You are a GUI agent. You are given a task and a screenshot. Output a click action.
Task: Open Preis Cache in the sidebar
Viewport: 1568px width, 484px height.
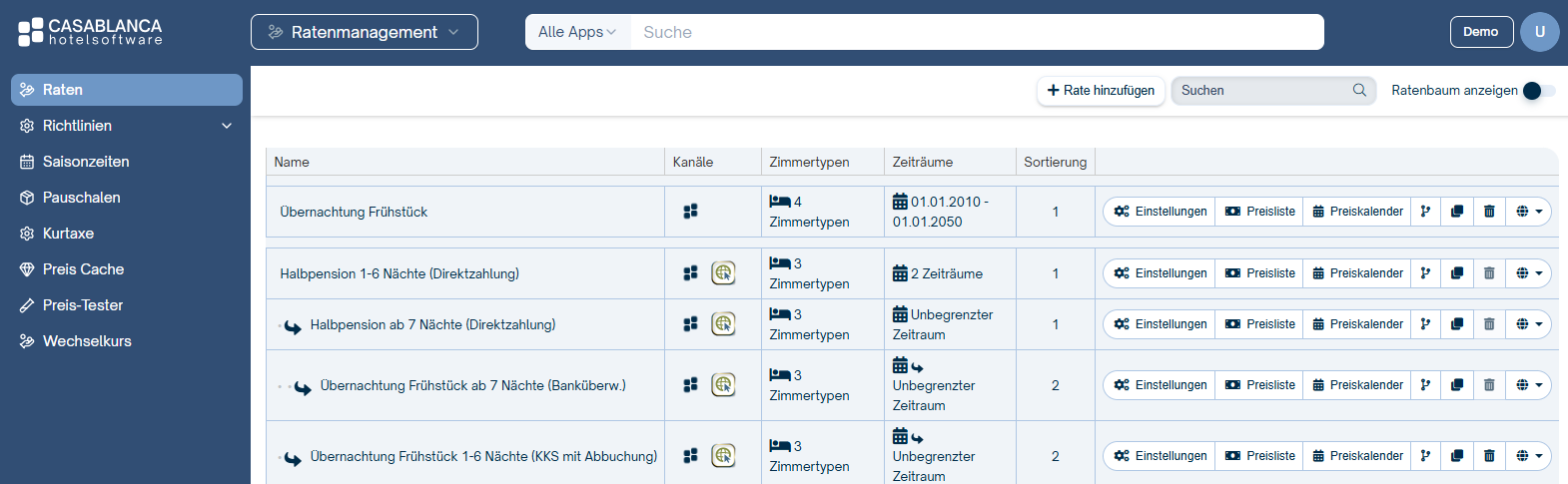[127, 269]
